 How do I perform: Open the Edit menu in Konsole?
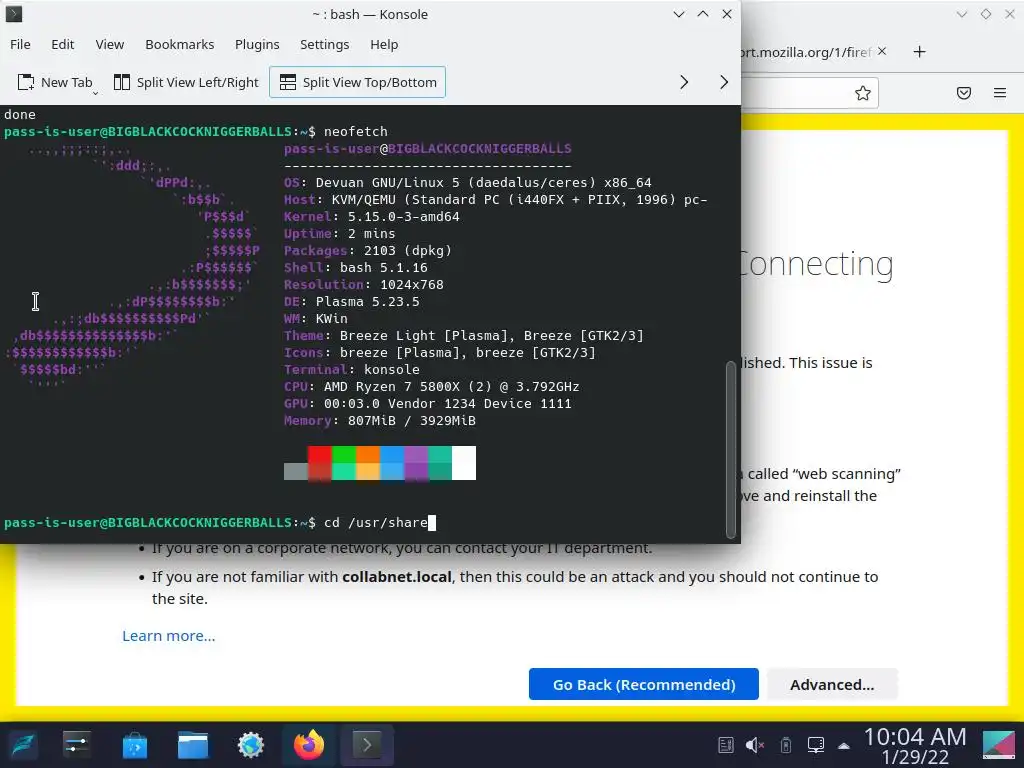click(x=63, y=44)
